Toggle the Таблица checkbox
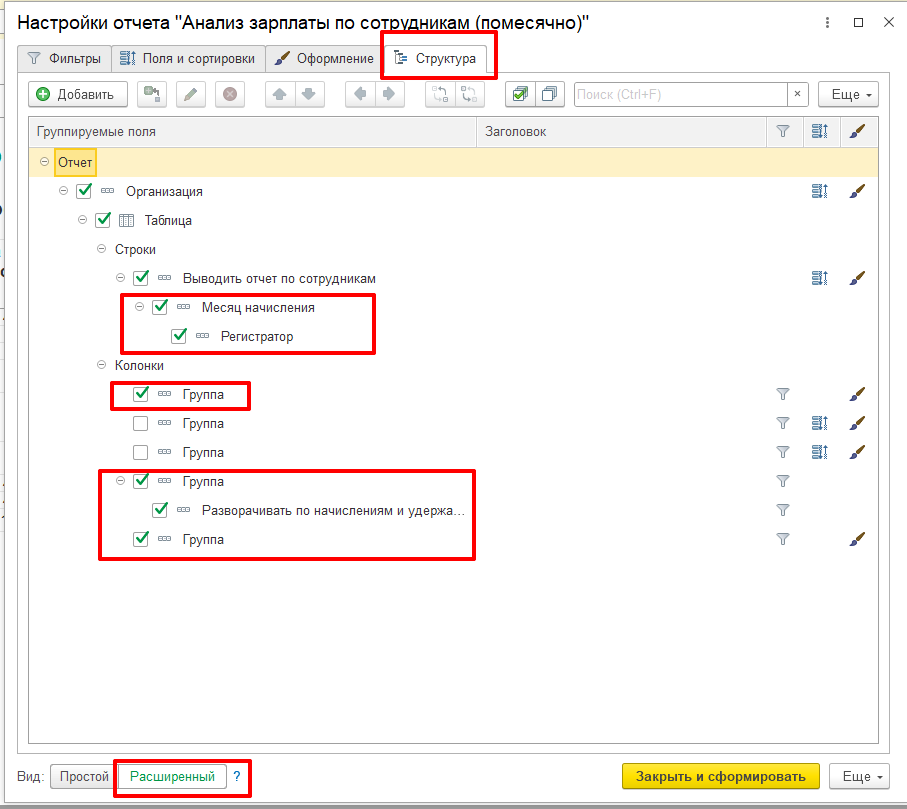 (x=102, y=220)
